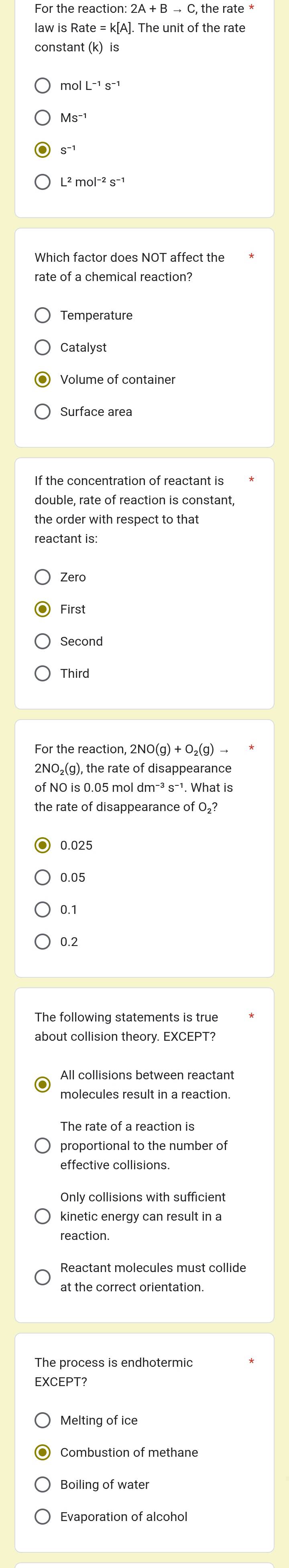Image resolution: width=289 pixels, height=1568 pixels.
Task: Choose Third in the order question
Action: (x=43, y=673)
